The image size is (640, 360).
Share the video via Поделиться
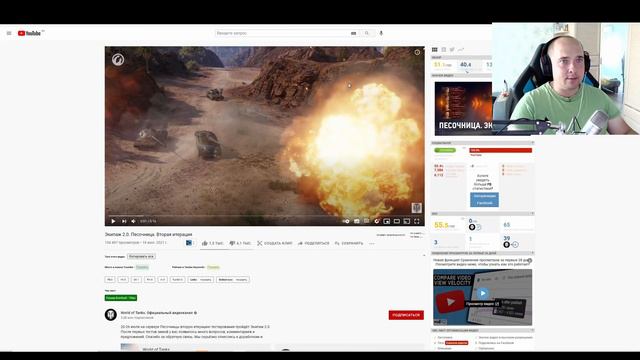pos(313,243)
